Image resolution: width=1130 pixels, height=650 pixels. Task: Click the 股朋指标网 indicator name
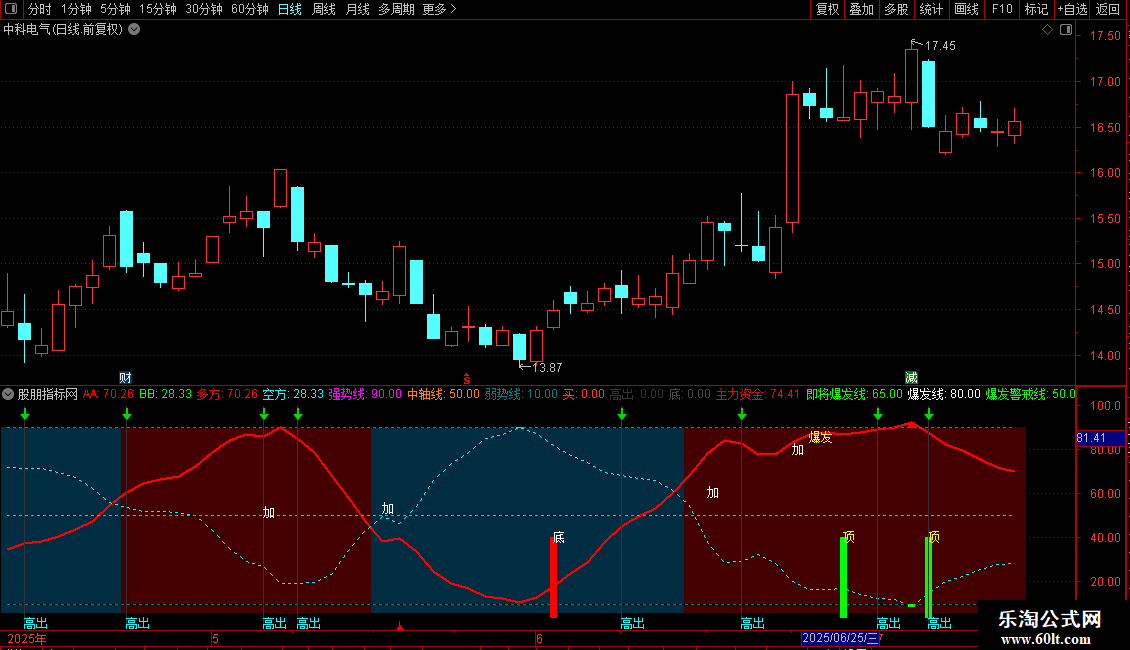point(48,394)
